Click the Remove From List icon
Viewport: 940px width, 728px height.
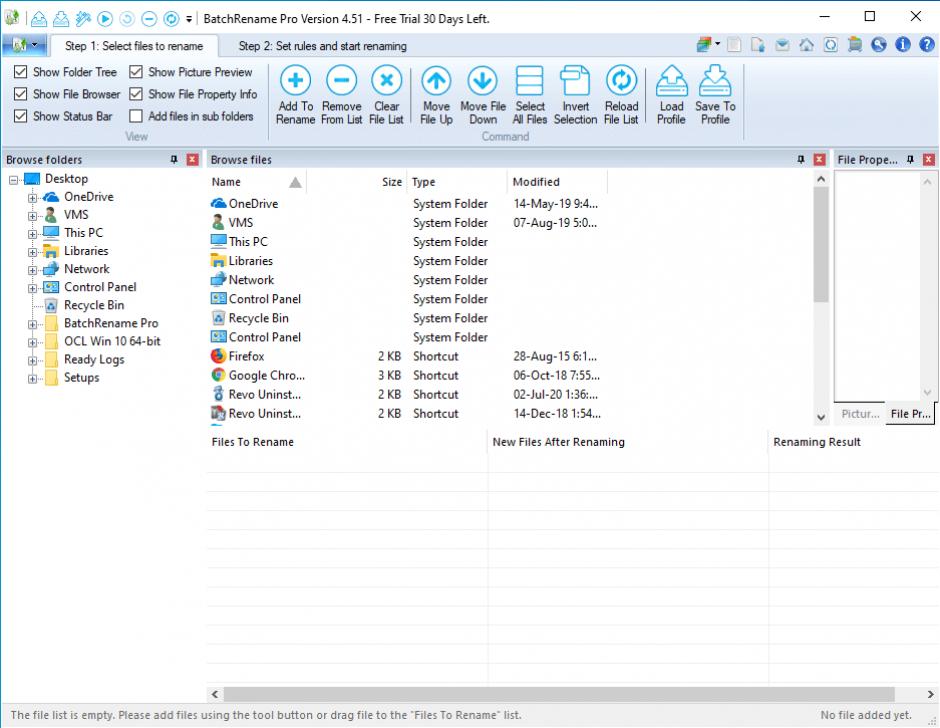point(341,80)
